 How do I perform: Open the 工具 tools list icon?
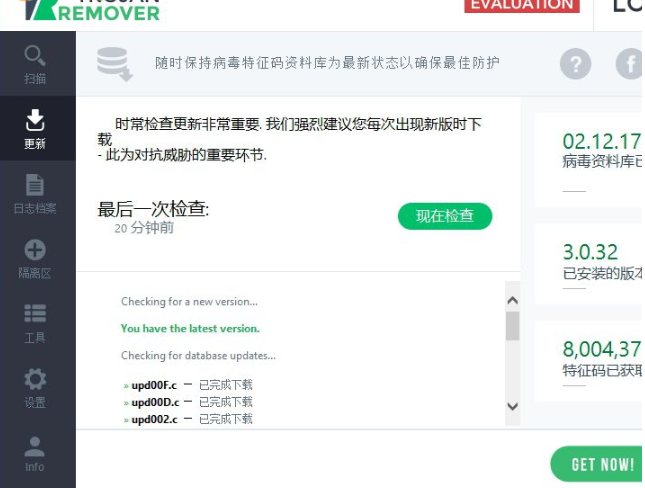coord(35,314)
